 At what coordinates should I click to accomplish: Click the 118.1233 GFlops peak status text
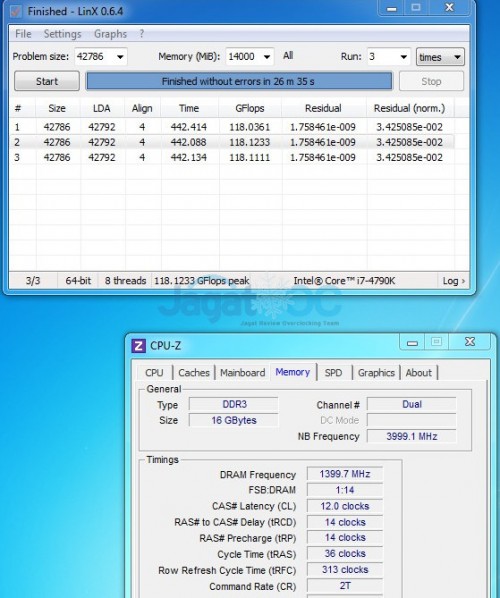coord(202,281)
